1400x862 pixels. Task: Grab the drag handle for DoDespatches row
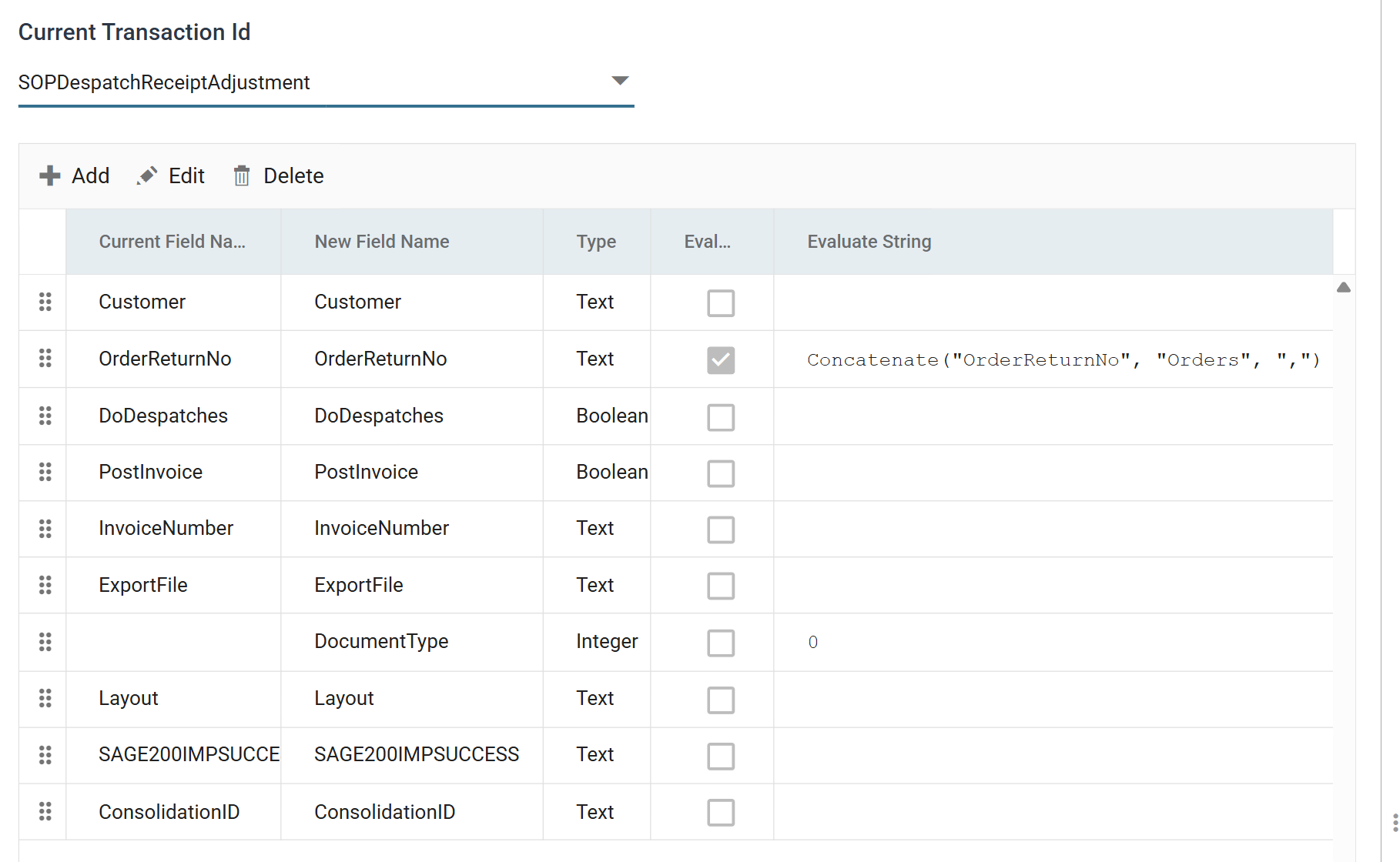(x=45, y=416)
